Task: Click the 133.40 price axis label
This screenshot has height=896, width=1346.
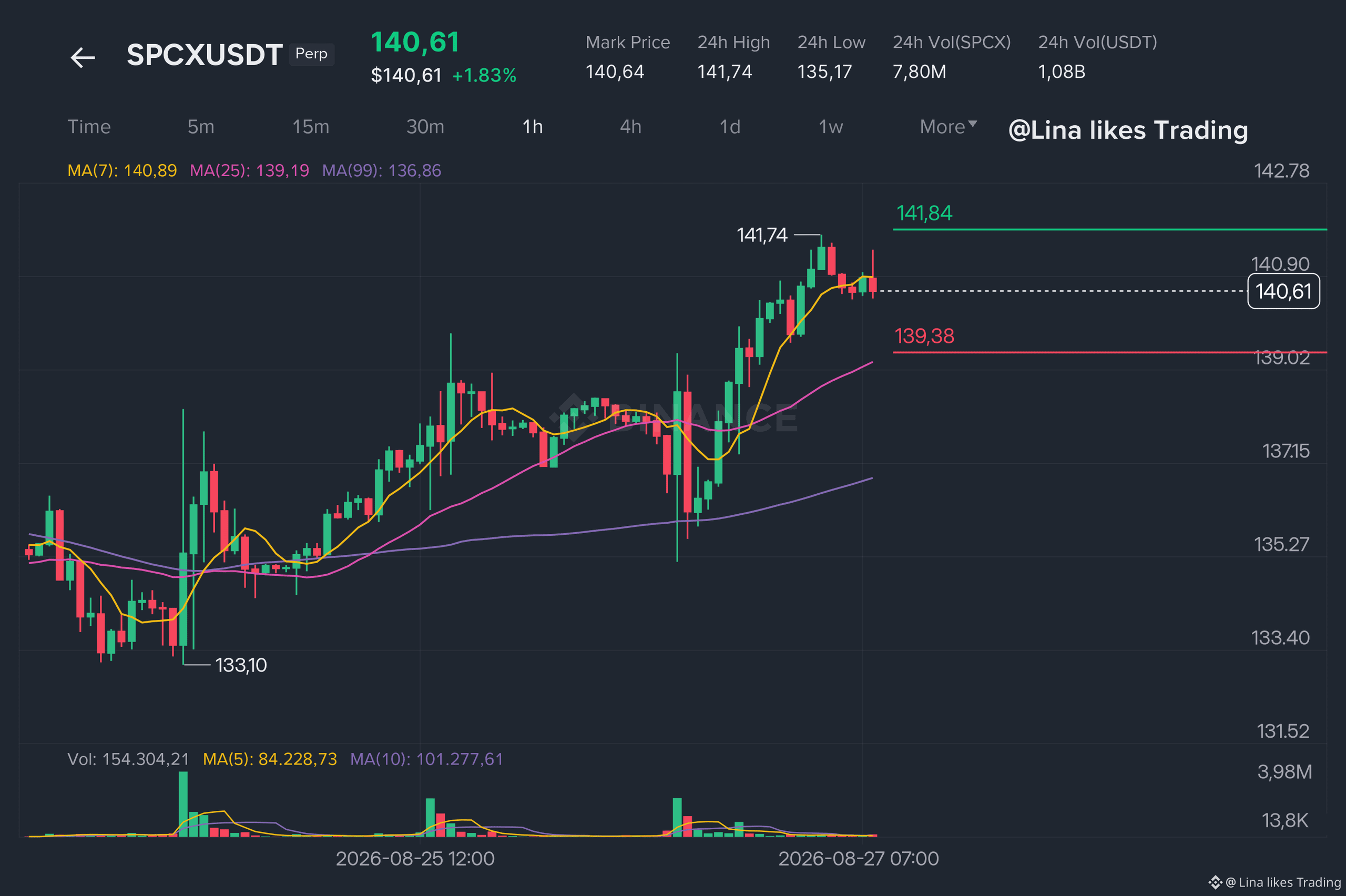Action: (x=1280, y=638)
